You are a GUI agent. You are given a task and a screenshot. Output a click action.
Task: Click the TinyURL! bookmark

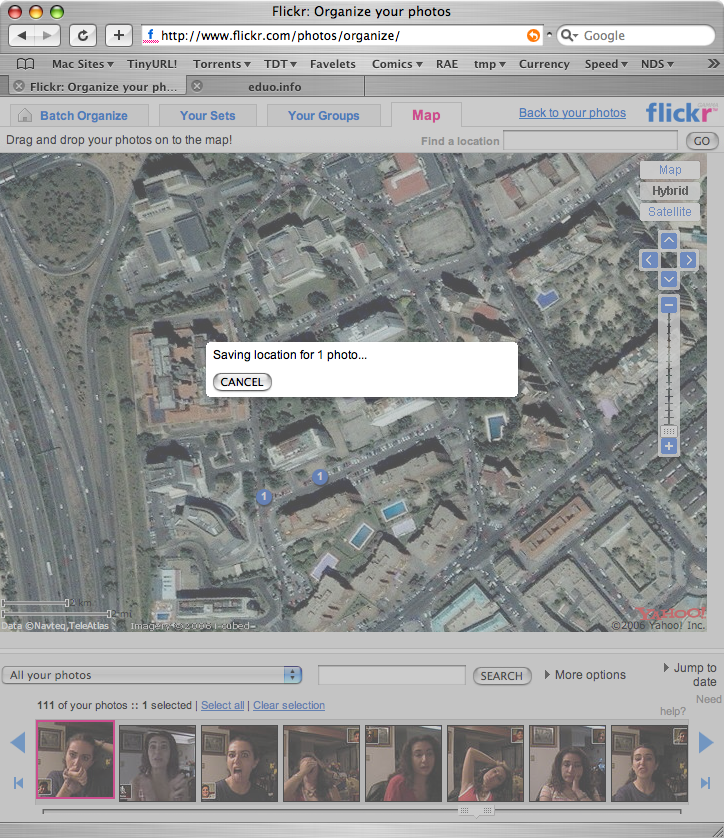pyautogui.click(x=152, y=64)
